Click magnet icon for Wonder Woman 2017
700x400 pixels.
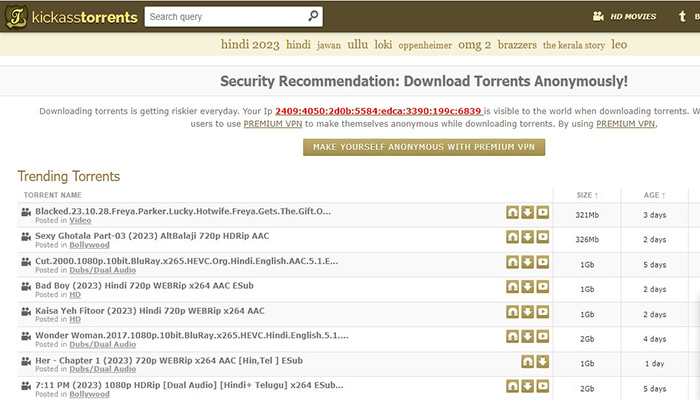tap(512, 336)
